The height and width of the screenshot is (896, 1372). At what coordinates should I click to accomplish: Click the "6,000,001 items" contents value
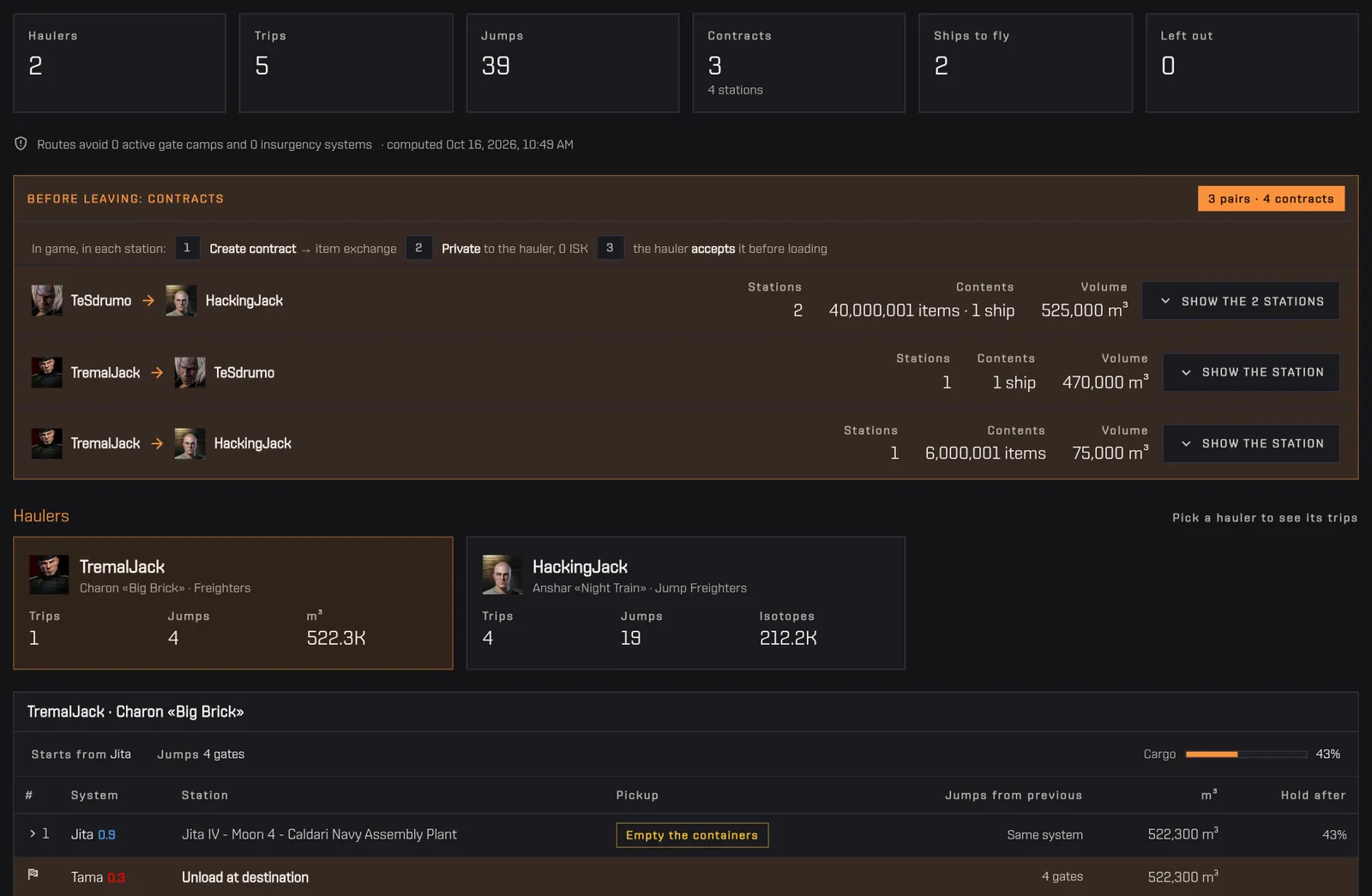985,453
